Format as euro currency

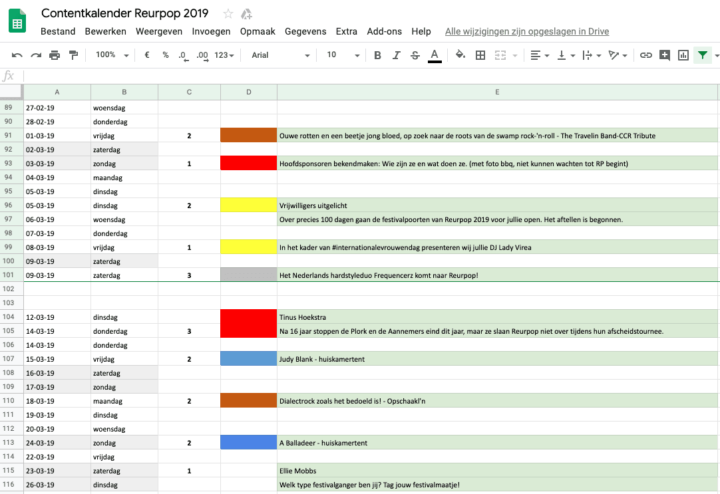[147, 55]
